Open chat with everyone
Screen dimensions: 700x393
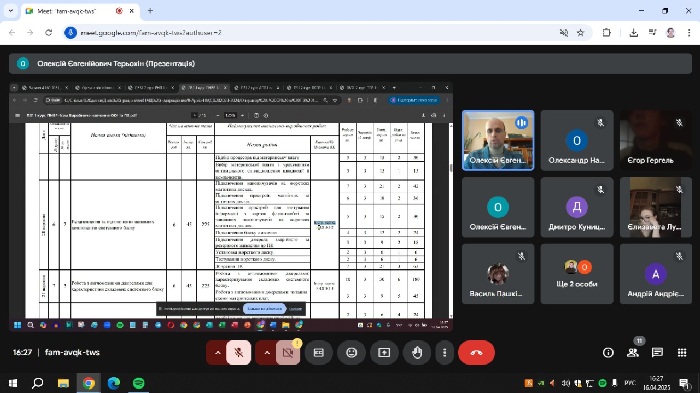(657, 352)
